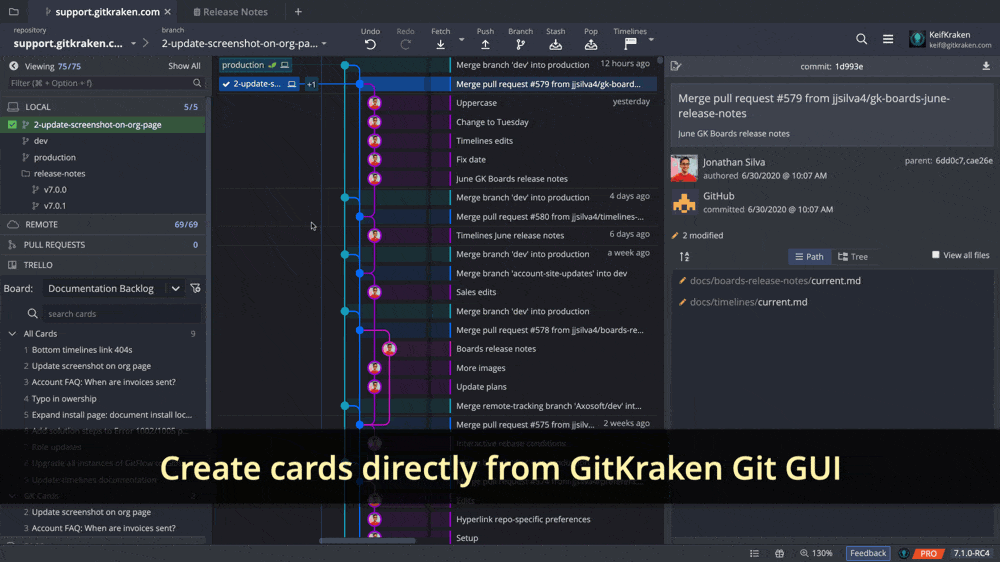
Task: Open the Timelines dropdown arrow
Action: tap(651, 40)
